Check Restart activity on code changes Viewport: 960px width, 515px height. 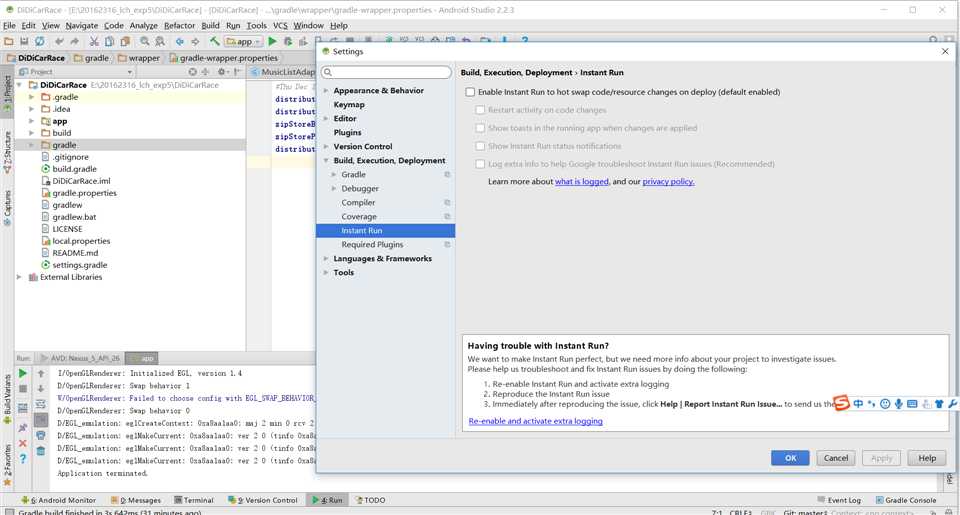(x=480, y=110)
